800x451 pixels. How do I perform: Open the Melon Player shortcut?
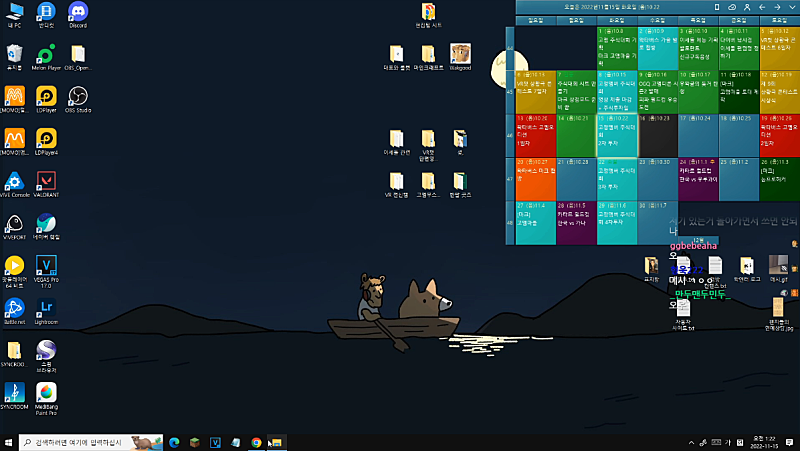click(45, 54)
